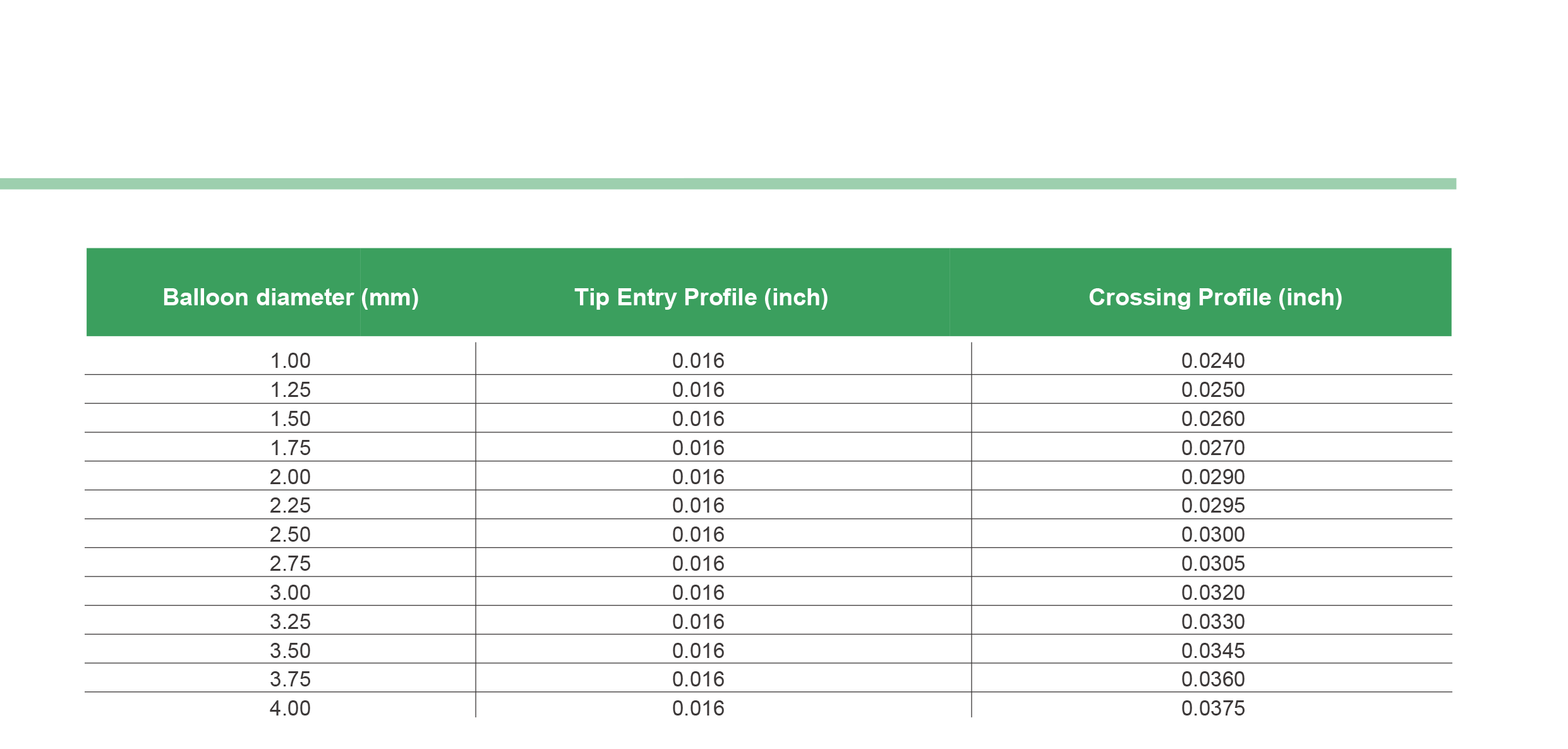Screen dimensions: 1568x749
Task: Click the 0.0260 crossing profile cell
Action: (x=1213, y=419)
